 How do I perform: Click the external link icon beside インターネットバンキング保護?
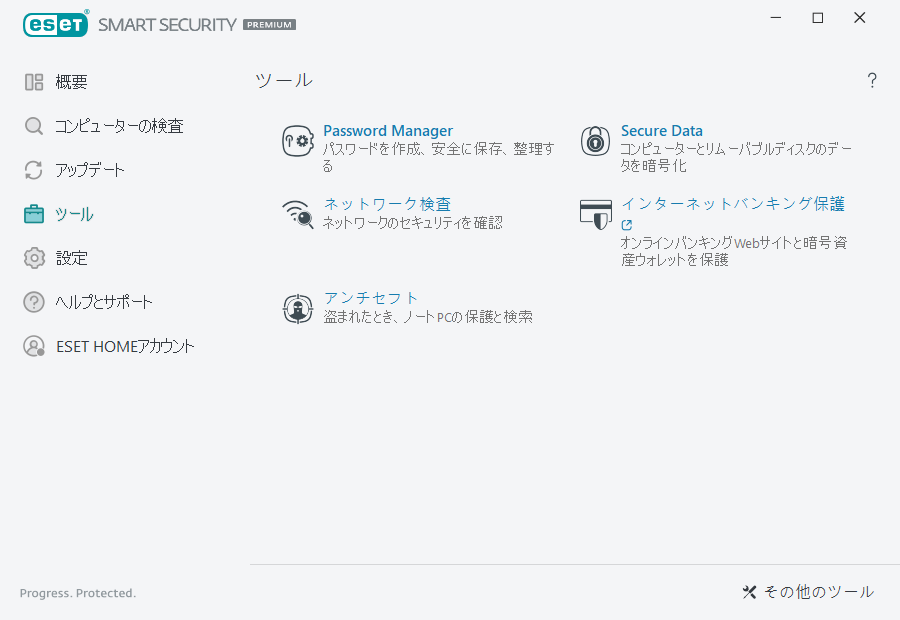pos(627,223)
